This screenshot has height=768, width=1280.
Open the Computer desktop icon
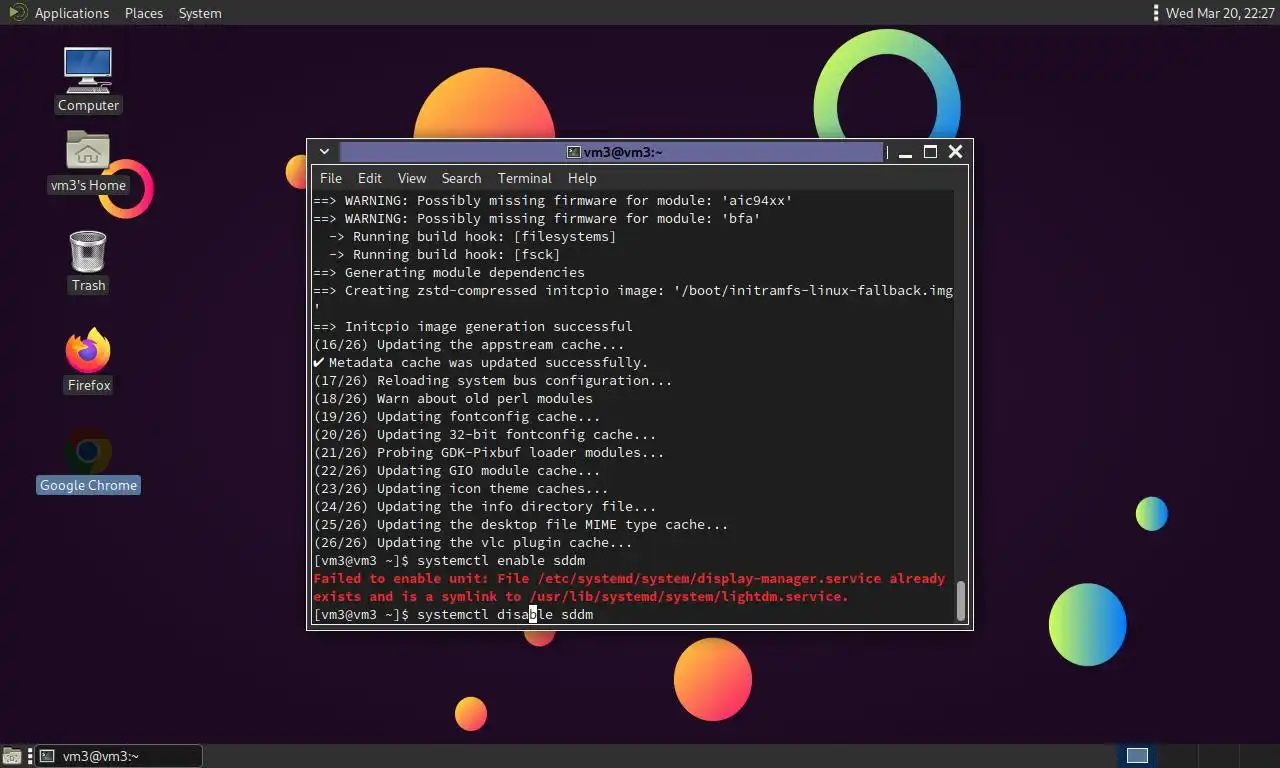coord(88,80)
